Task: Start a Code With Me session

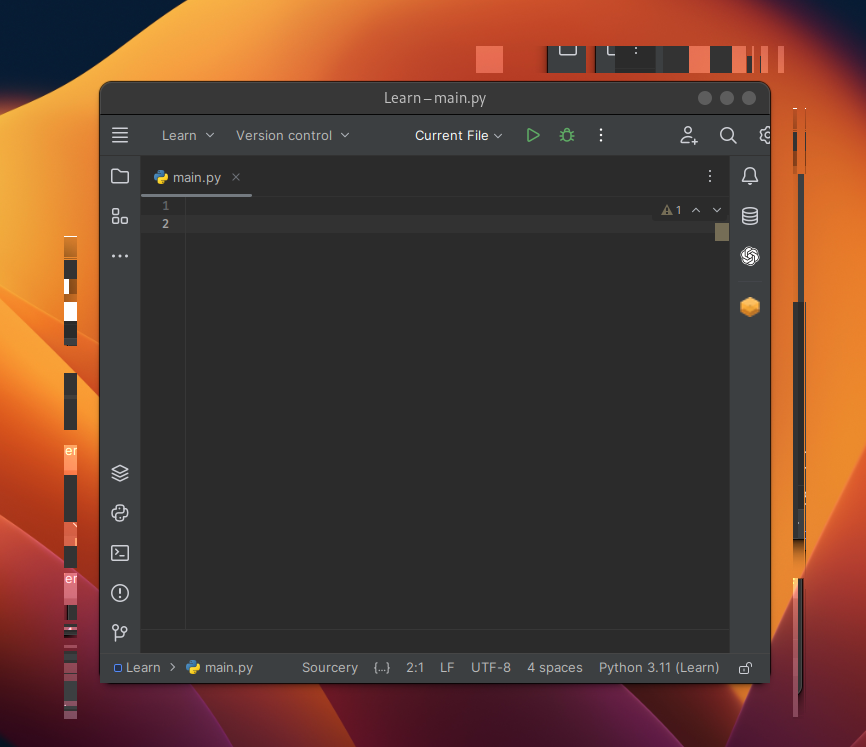Action: (688, 135)
